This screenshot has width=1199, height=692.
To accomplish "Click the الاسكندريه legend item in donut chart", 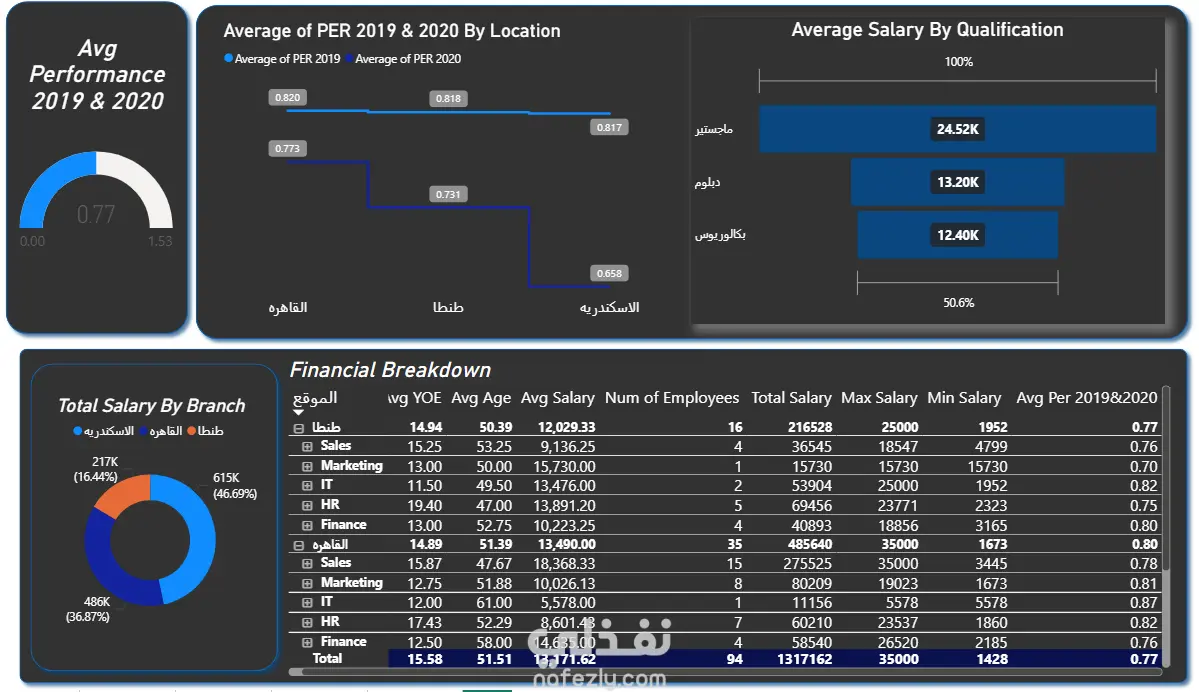I will [103, 431].
